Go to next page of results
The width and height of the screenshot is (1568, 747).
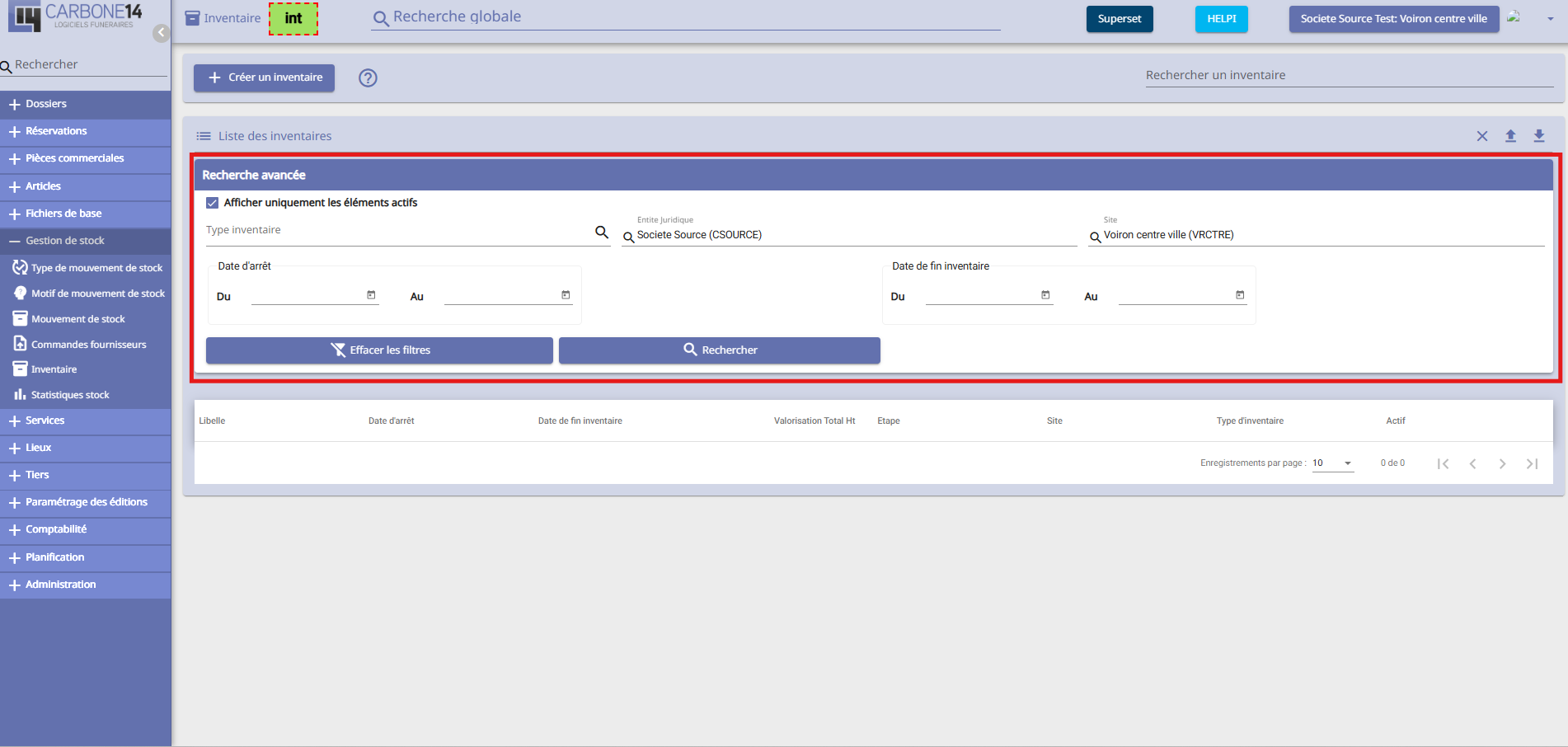coord(1502,463)
